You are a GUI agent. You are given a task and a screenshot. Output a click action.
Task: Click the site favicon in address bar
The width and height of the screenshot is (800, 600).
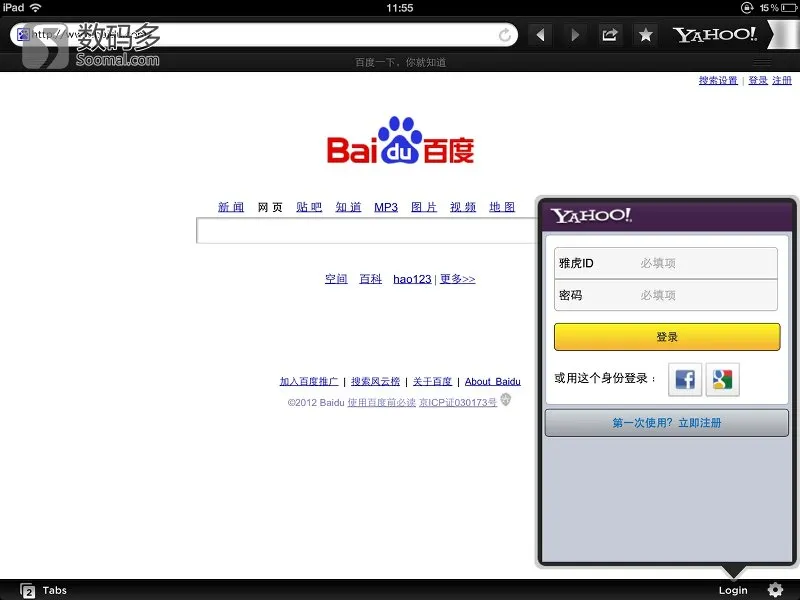pyautogui.click(x=23, y=35)
